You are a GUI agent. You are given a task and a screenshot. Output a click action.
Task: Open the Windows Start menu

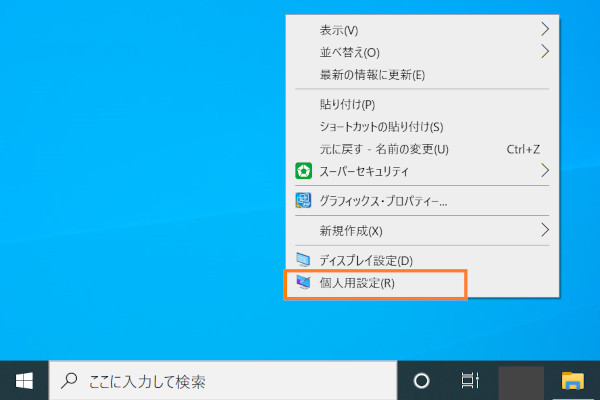pos(24,381)
